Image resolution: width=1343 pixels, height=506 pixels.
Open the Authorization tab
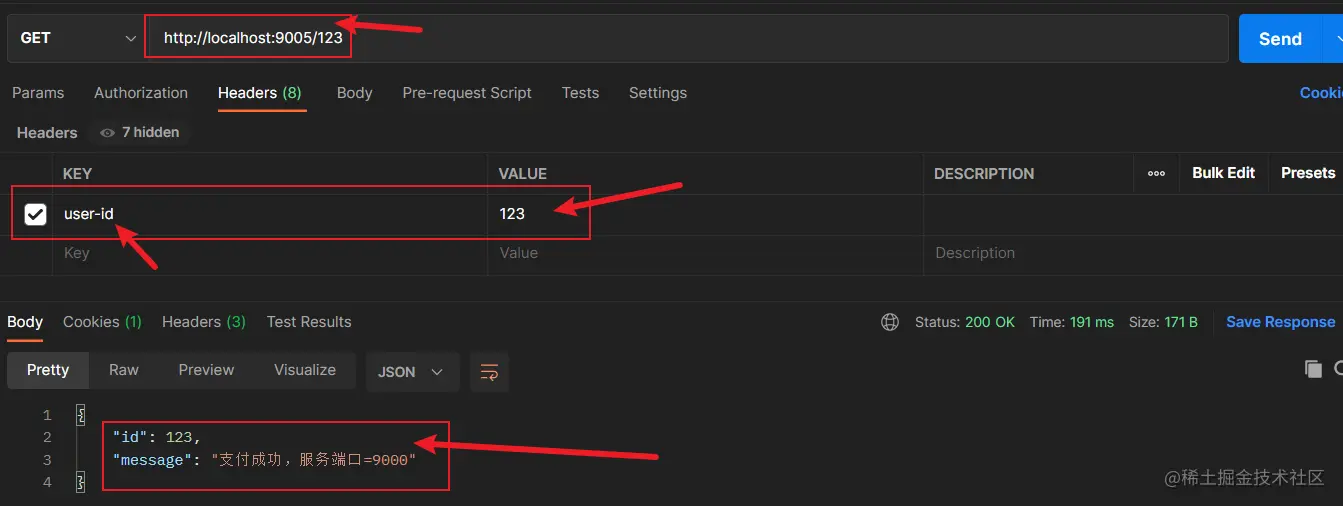pyautogui.click(x=141, y=93)
